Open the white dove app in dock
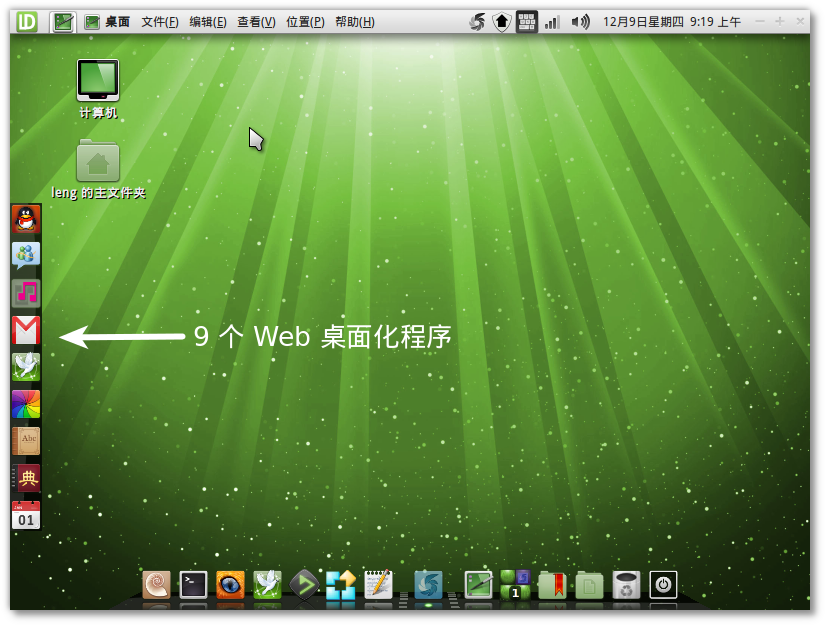This screenshot has height=626, width=826. [x=267, y=585]
